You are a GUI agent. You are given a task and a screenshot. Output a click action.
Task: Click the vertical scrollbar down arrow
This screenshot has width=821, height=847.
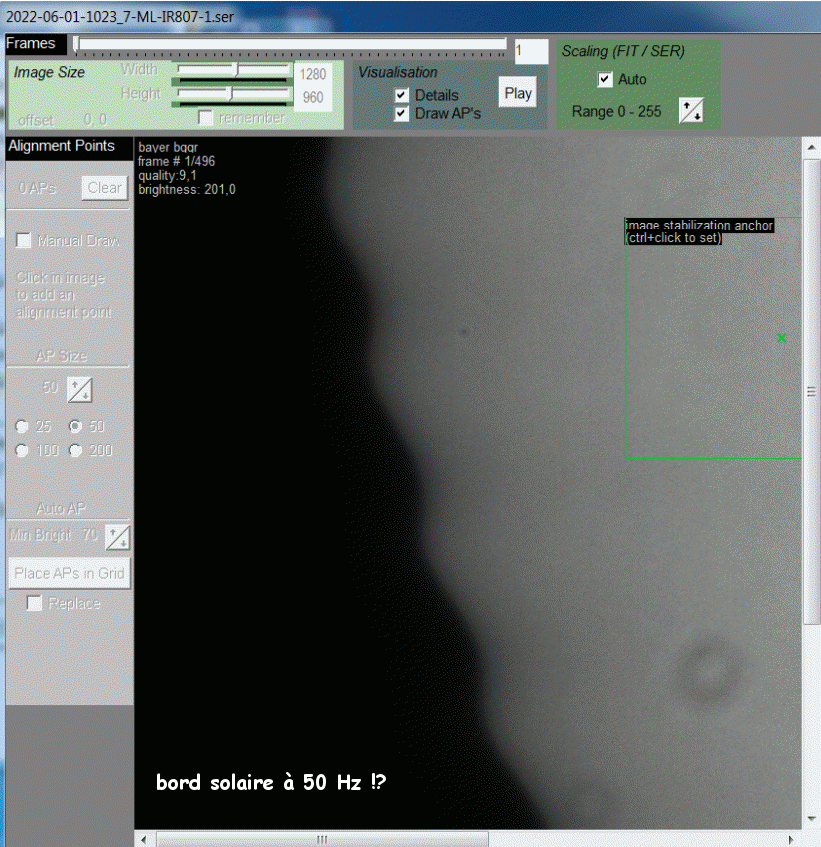coord(811,820)
